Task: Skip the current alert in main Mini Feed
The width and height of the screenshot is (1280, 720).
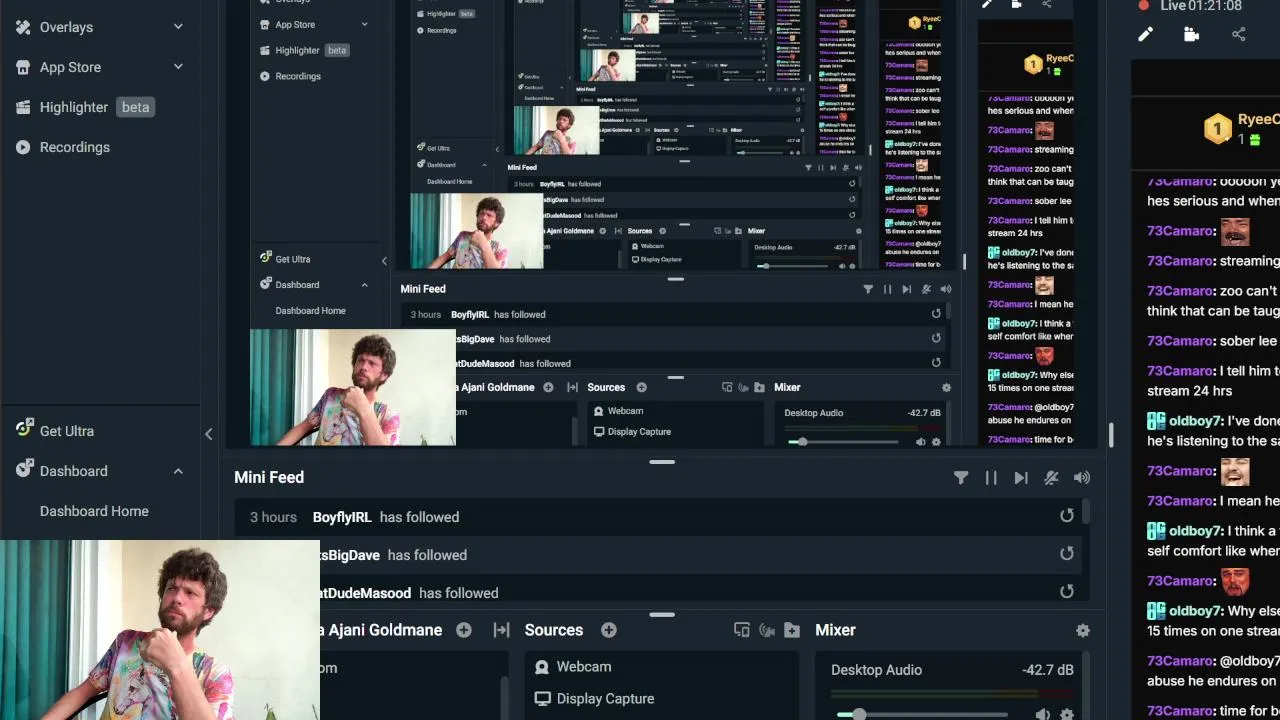Action: pyautogui.click(x=1020, y=478)
